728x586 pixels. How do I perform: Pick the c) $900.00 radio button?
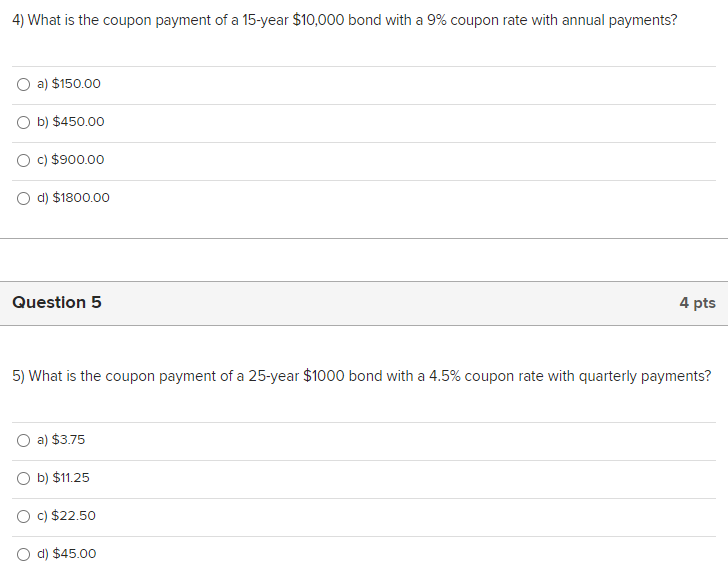tap(23, 160)
